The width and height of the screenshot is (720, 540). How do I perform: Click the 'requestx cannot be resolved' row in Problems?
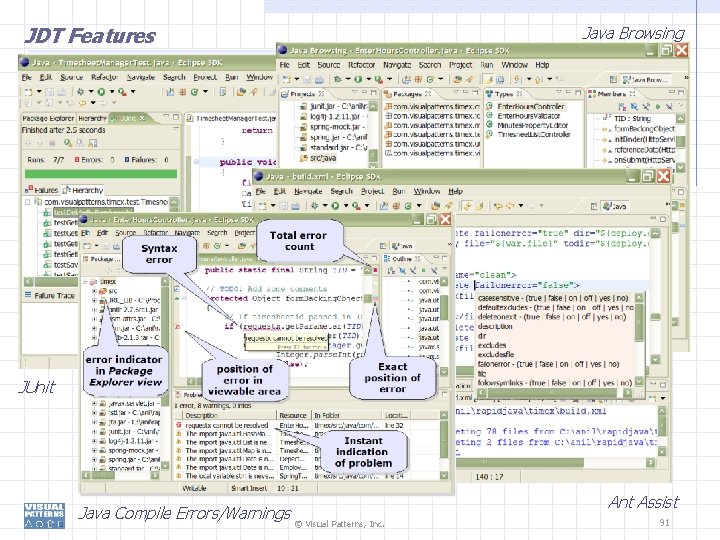pos(307,425)
